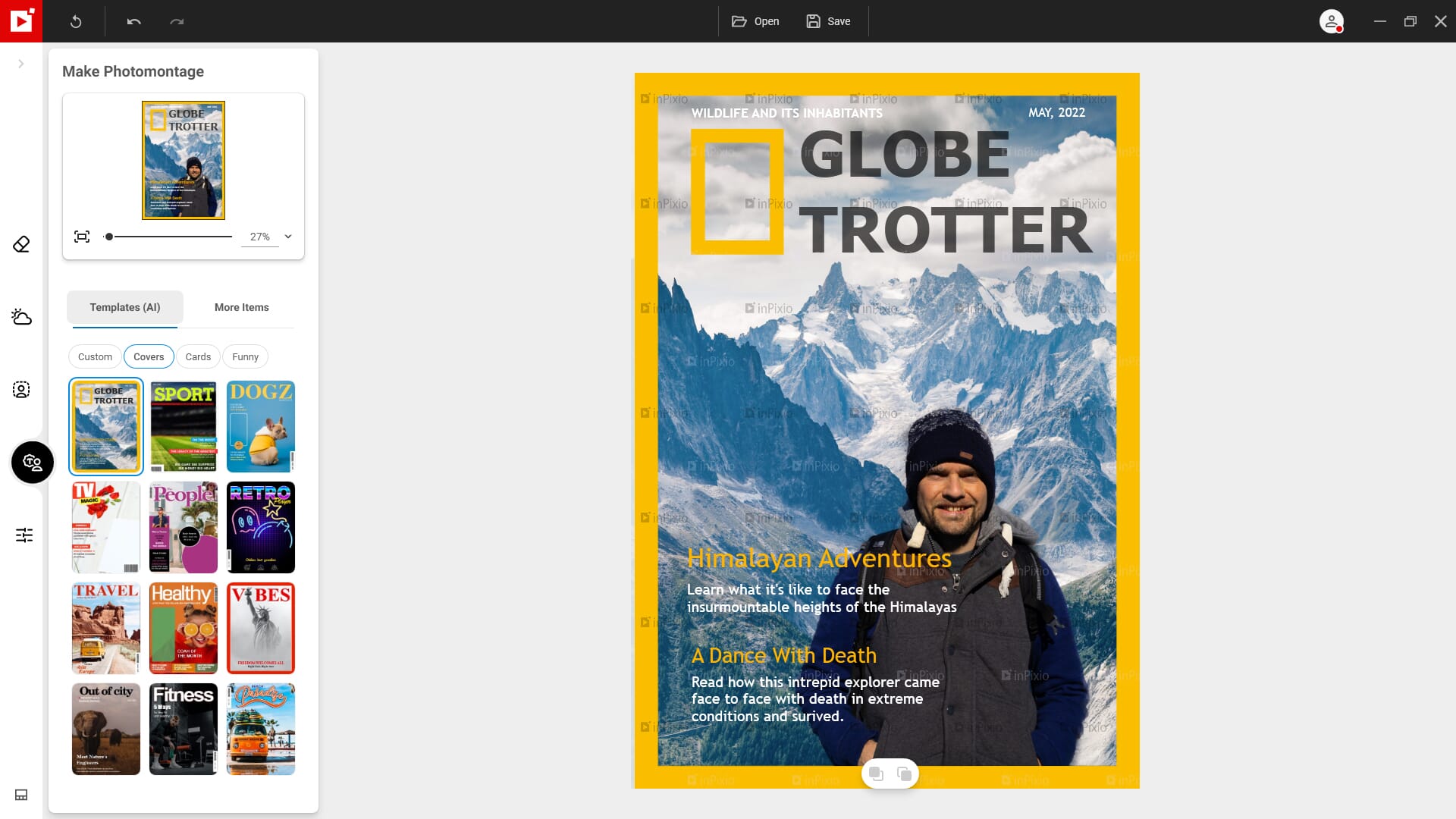Select the Photomontage tool in sidebar
This screenshot has width=1456, height=819.
pos(33,463)
